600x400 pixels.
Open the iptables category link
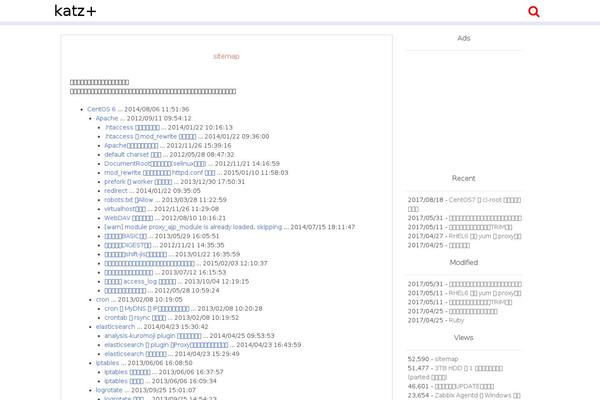coord(107,363)
